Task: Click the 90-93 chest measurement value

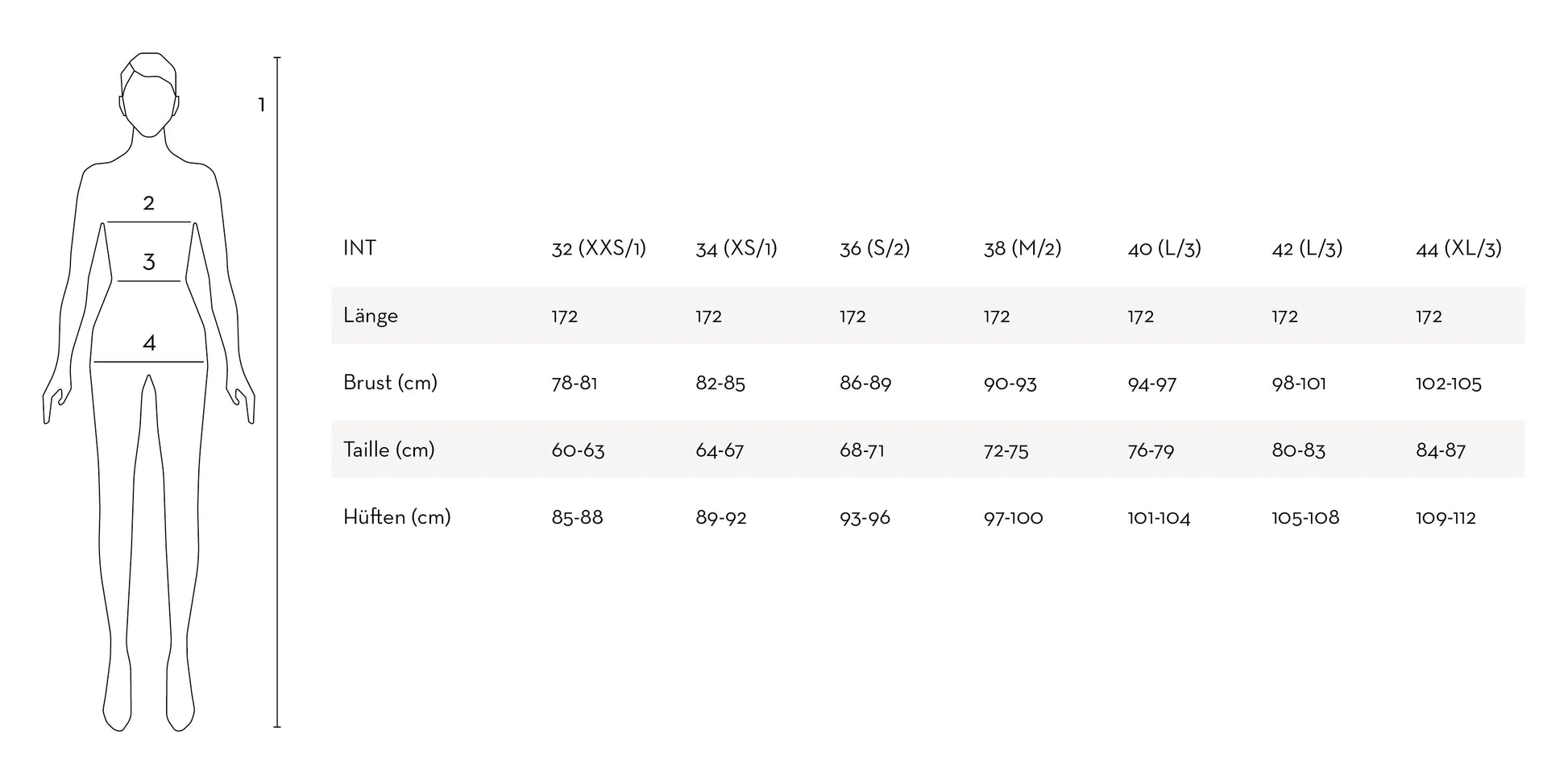Action: pos(1010,384)
